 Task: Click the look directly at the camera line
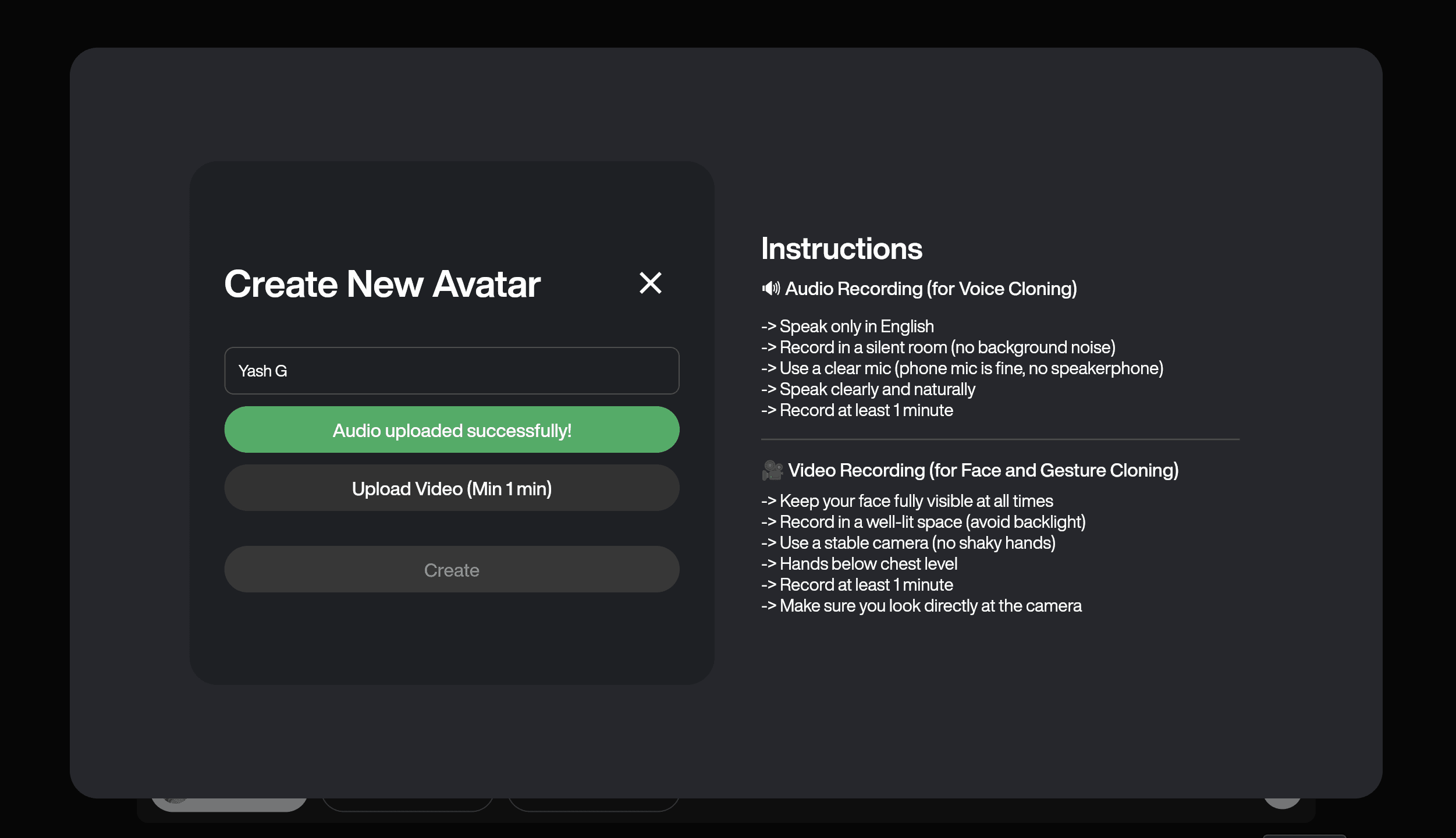tap(922, 606)
